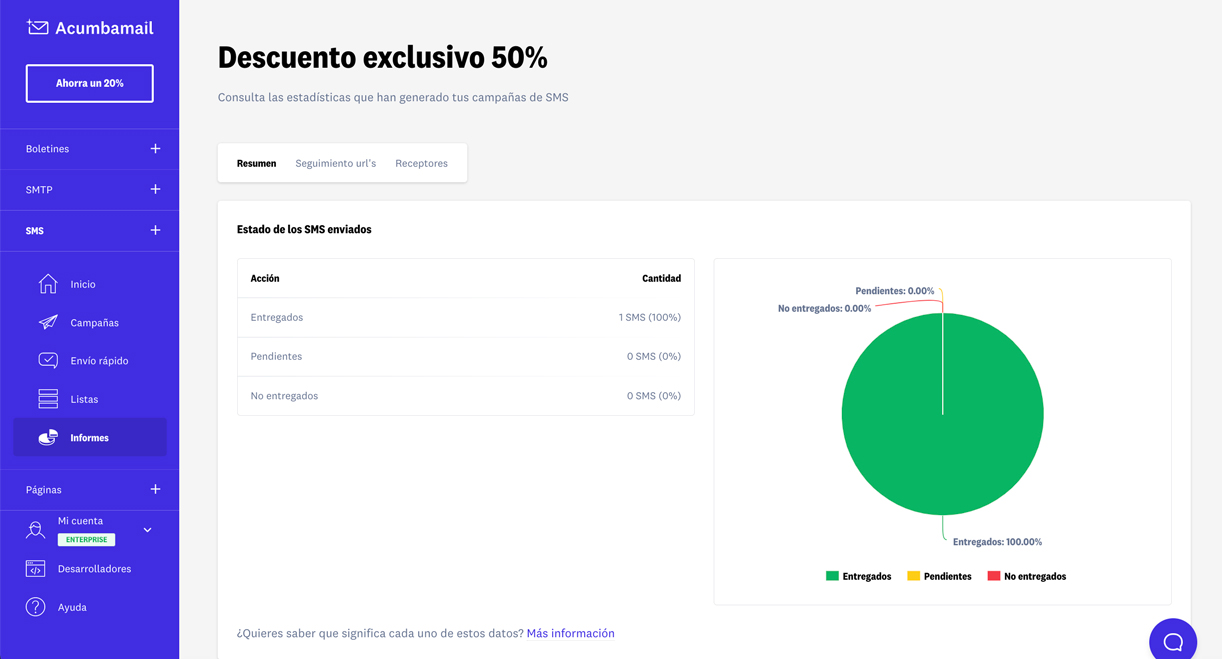This screenshot has width=1222, height=659.
Task: Open the Receptores tab
Action: point(421,163)
